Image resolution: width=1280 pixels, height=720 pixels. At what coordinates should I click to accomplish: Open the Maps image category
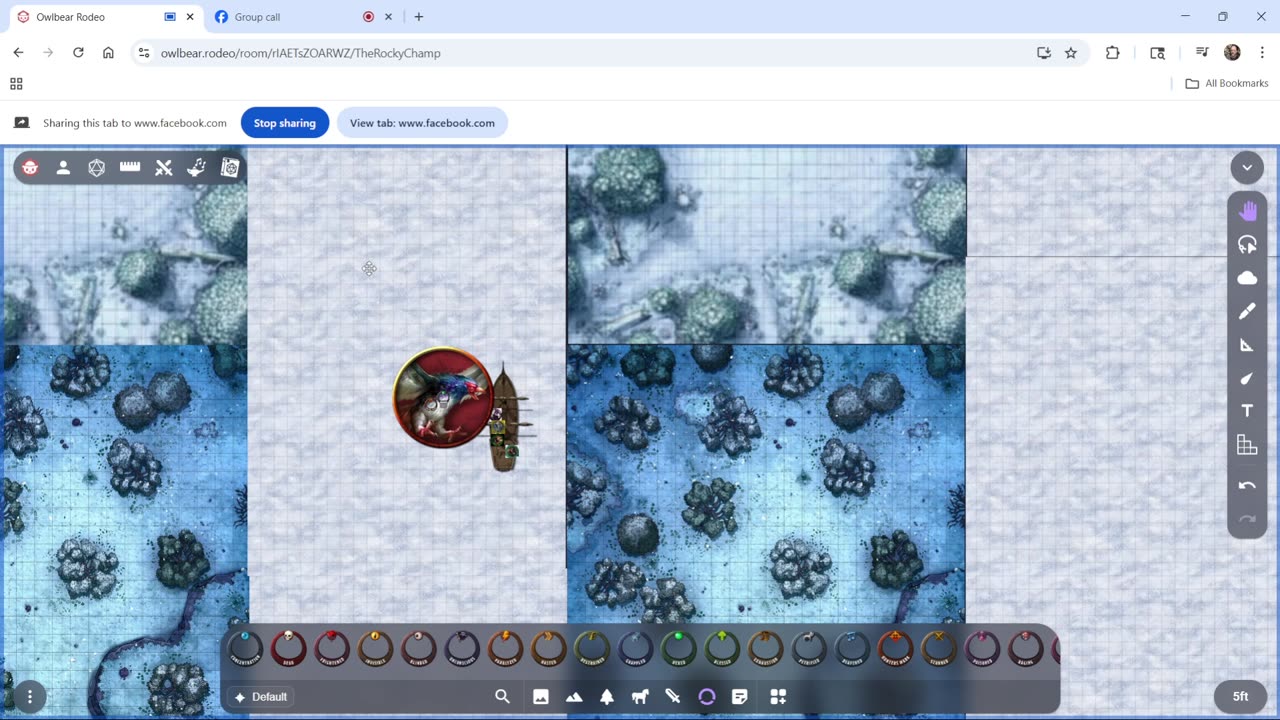tap(541, 697)
